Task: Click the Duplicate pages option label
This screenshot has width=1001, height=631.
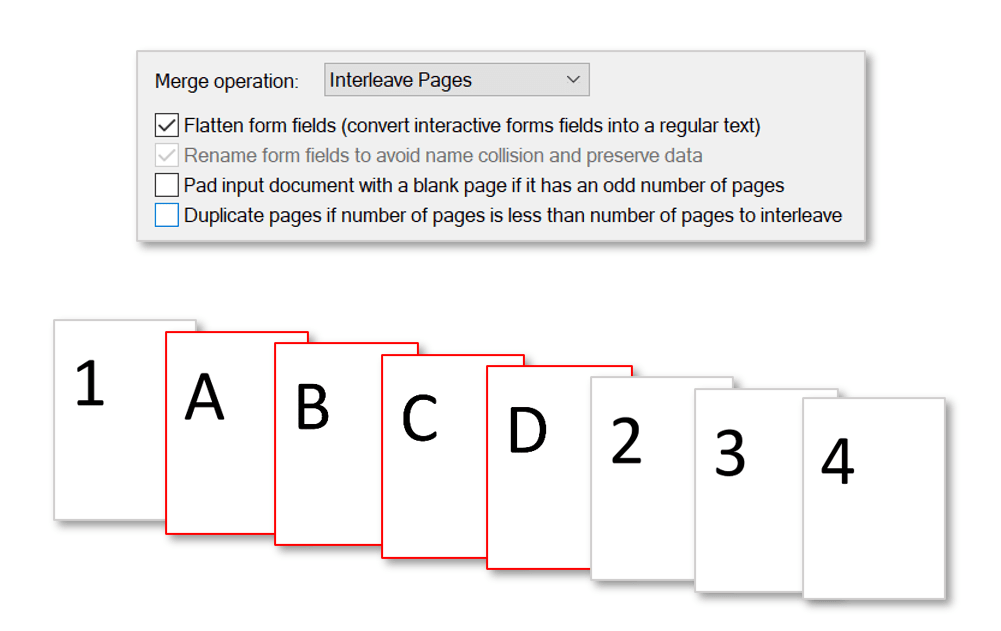Action: coord(513,215)
